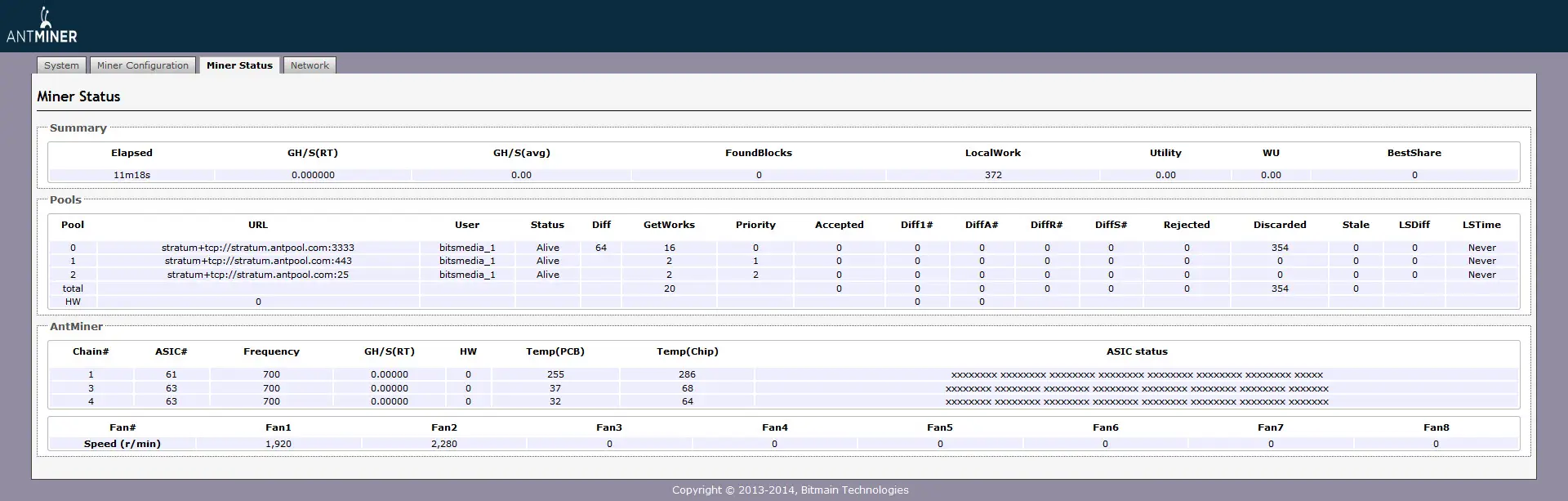
Task: Click the Discarded value 354 for pool 0
Action: coord(1280,248)
